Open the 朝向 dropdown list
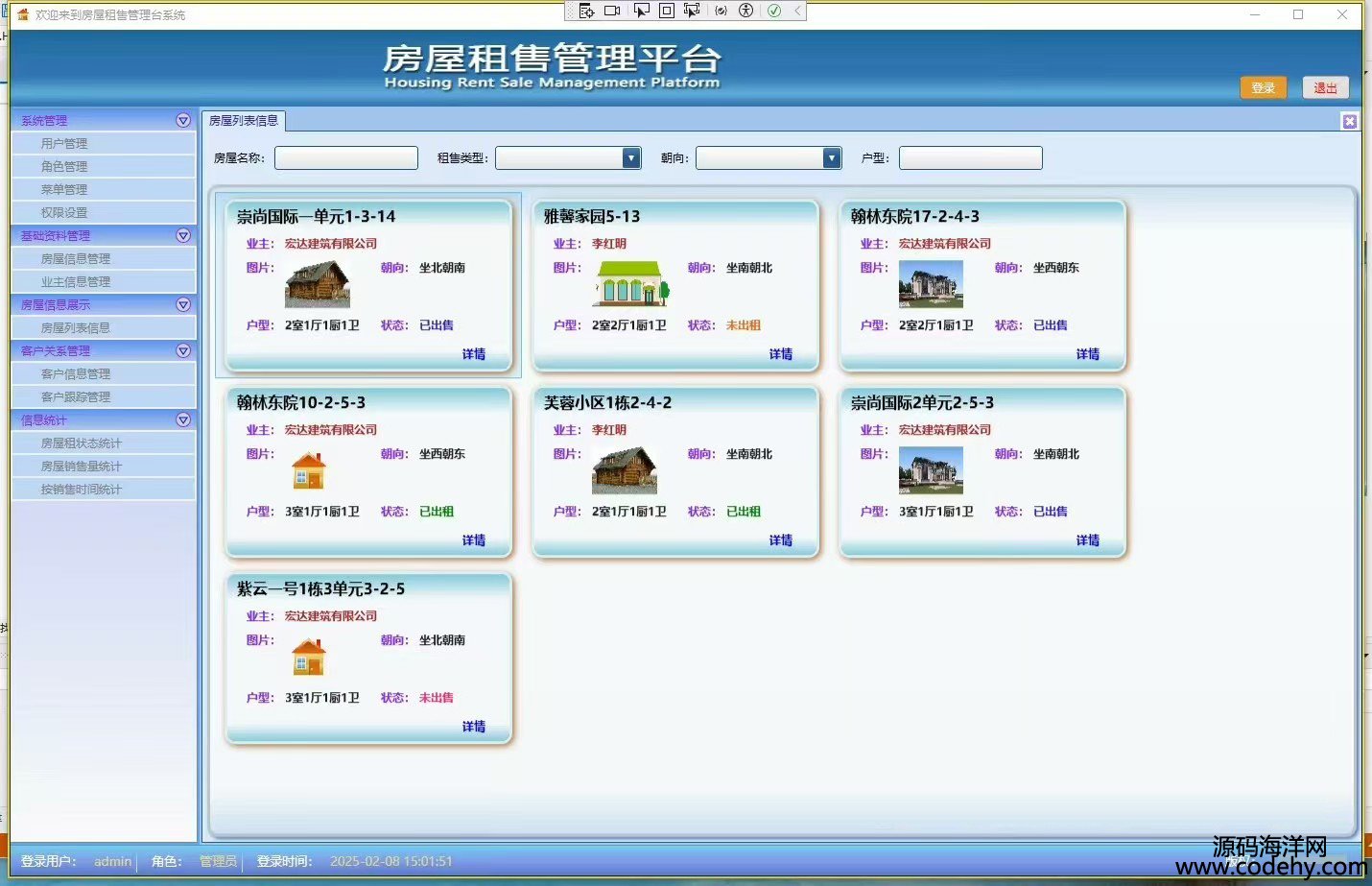Image resolution: width=1372 pixels, height=886 pixels. tap(832, 158)
